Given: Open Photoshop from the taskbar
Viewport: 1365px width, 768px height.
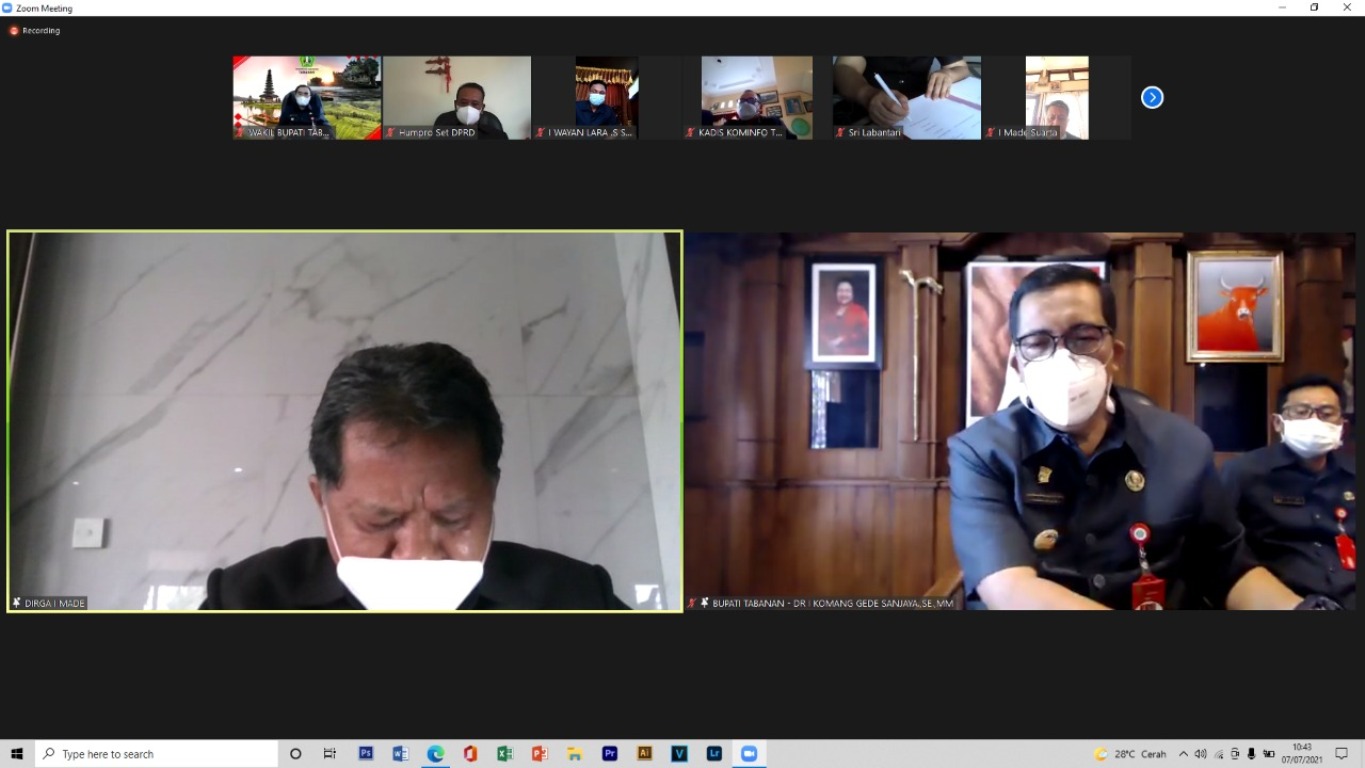Looking at the screenshot, I should tap(366, 754).
